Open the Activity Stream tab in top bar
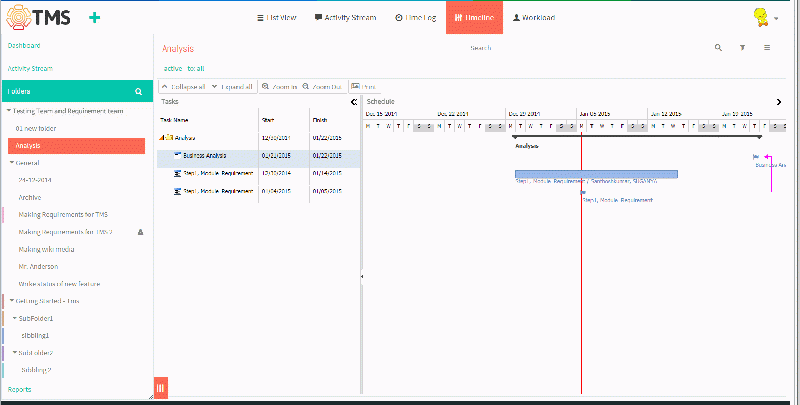 (346, 17)
